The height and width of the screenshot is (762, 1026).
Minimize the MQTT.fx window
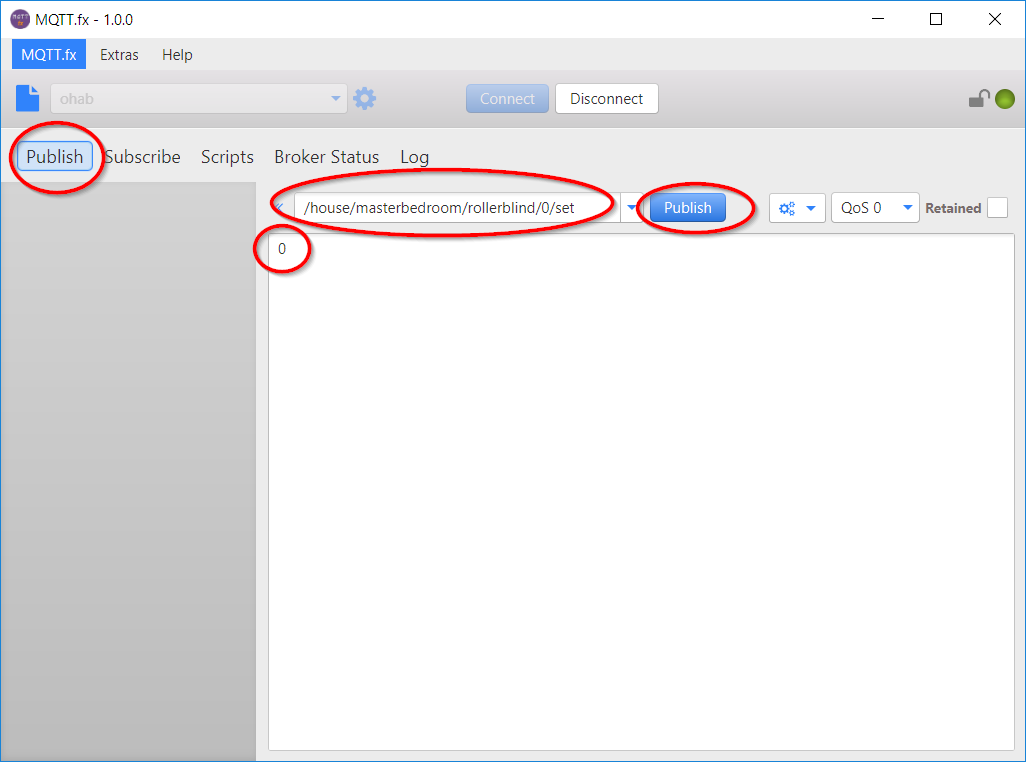click(x=878, y=19)
